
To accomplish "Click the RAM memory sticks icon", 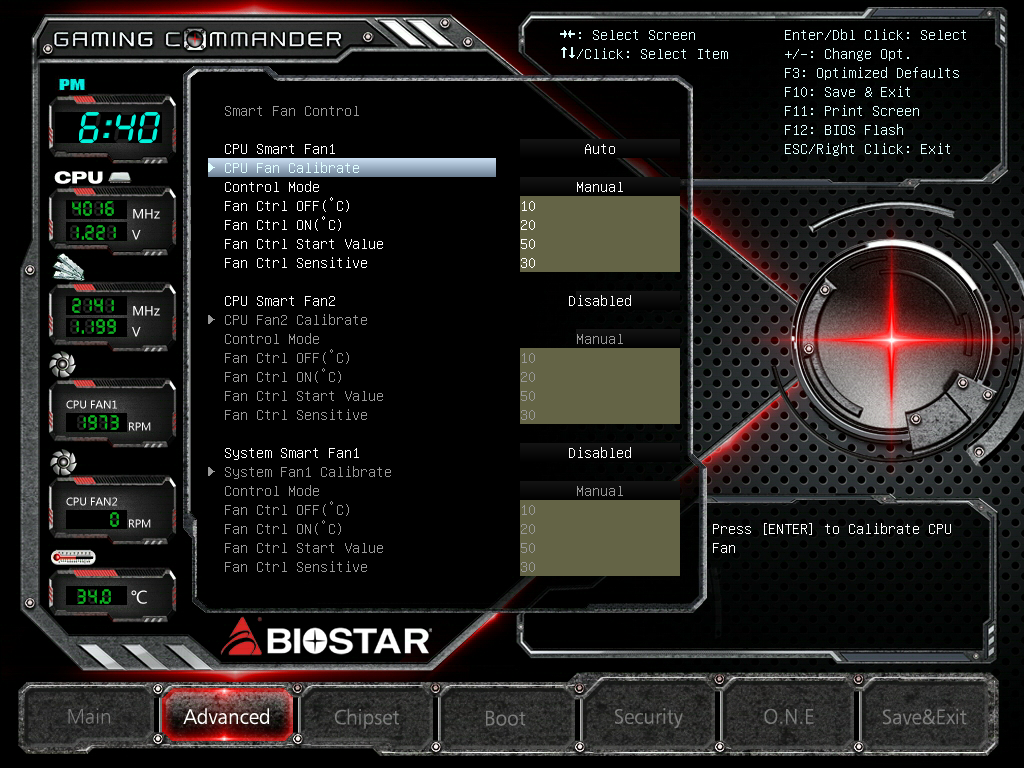I will point(69,268).
